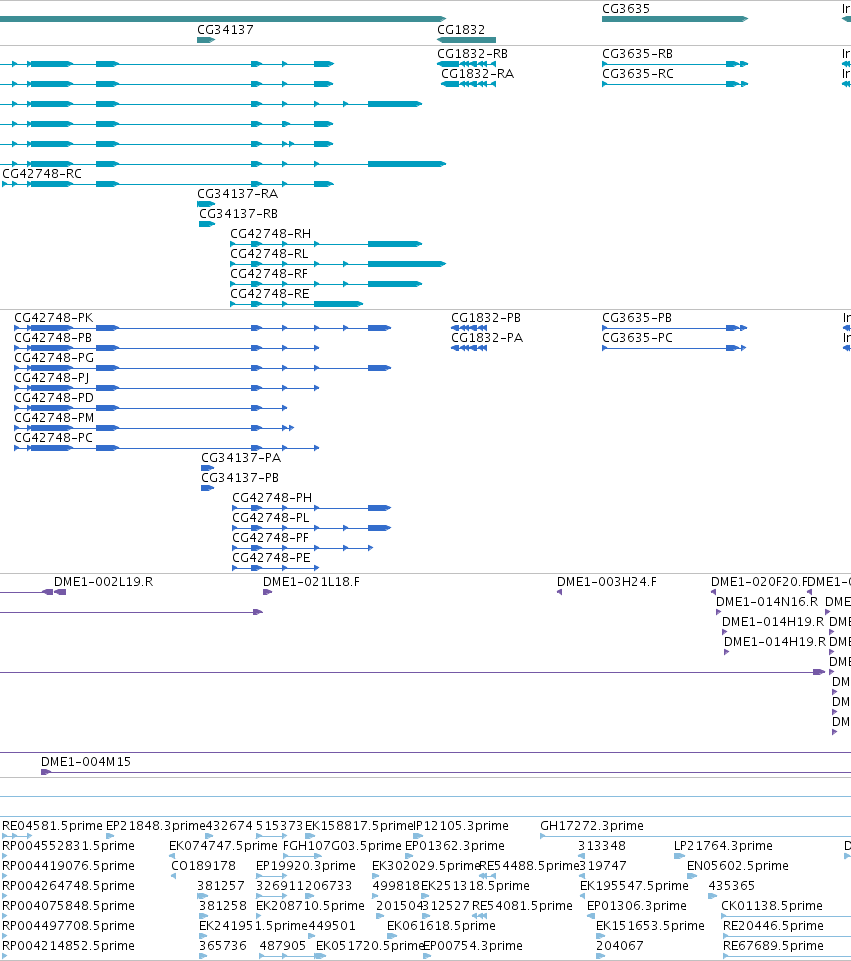Click EST CK01138.5prime

click(772, 906)
